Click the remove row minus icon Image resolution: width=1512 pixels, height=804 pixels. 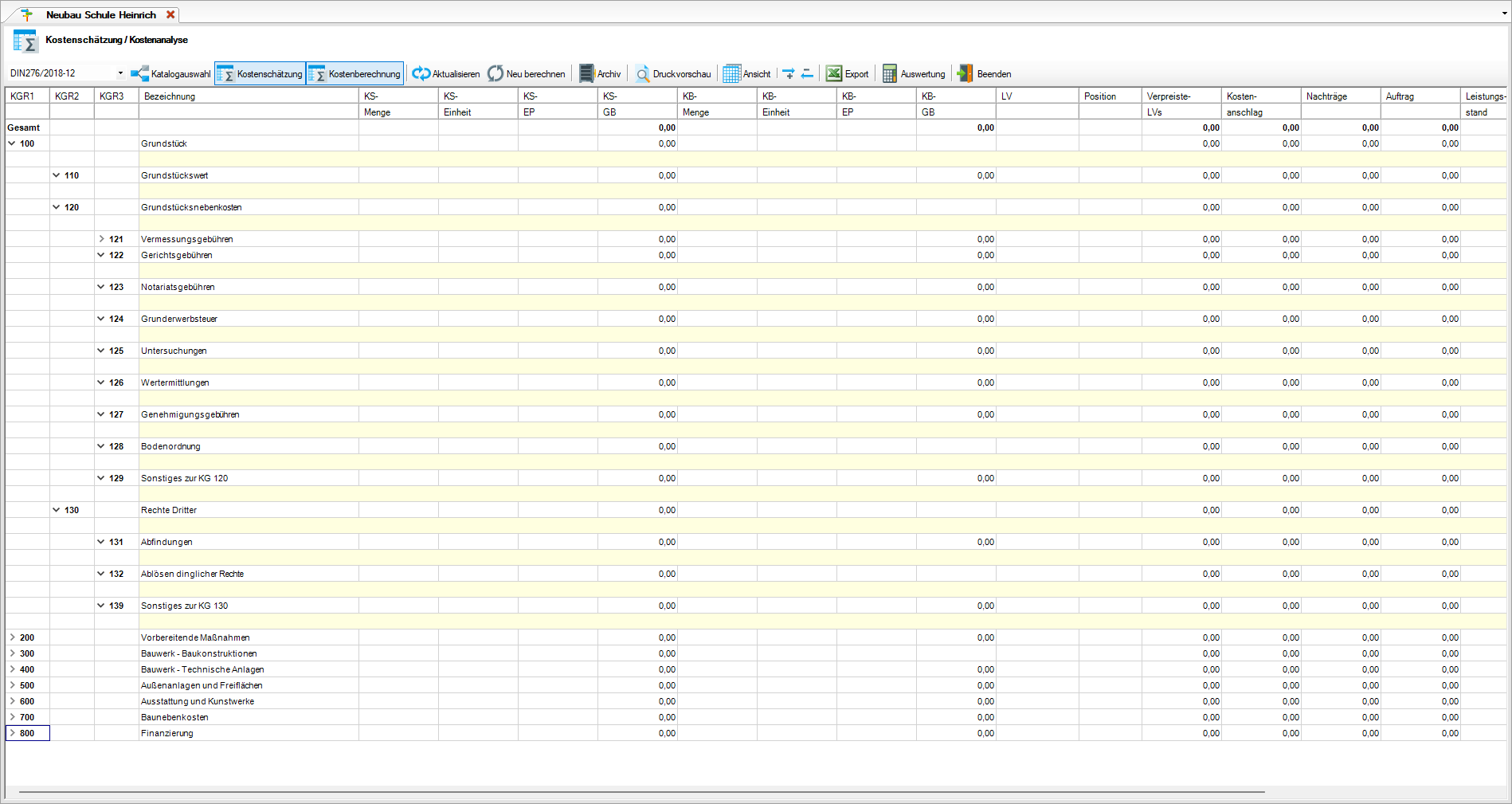(807, 74)
